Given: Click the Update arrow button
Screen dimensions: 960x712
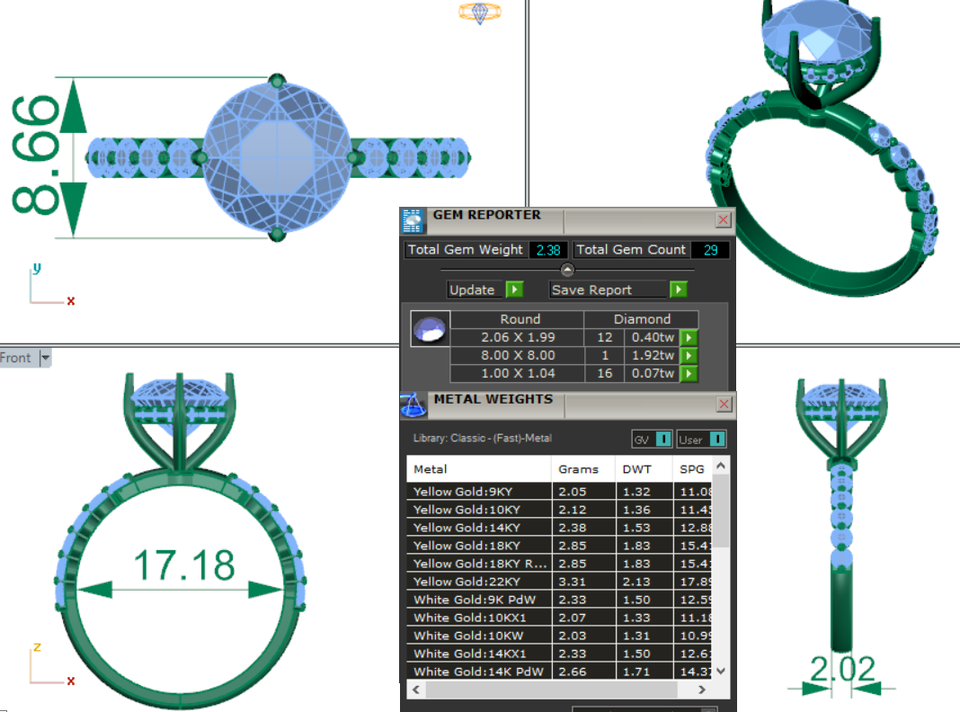Looking at the screenshot, I should (514, 290).
